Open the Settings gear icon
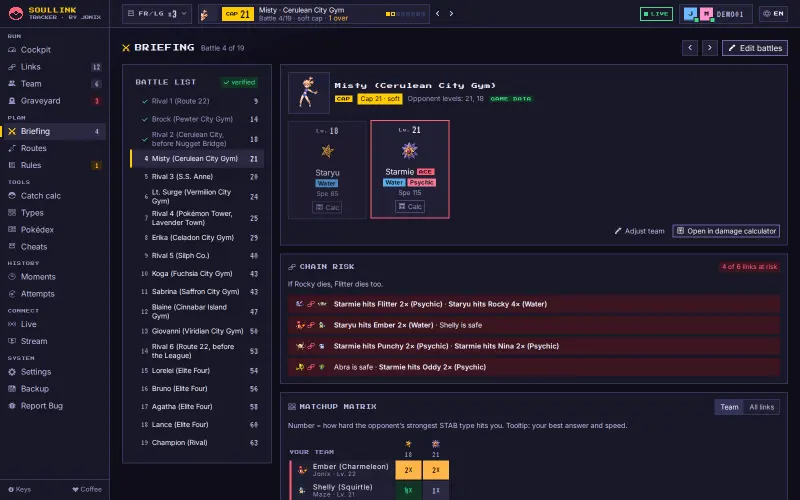Viewport: 800px width, 500px height. pyautogui.click(x=12, y=372)
